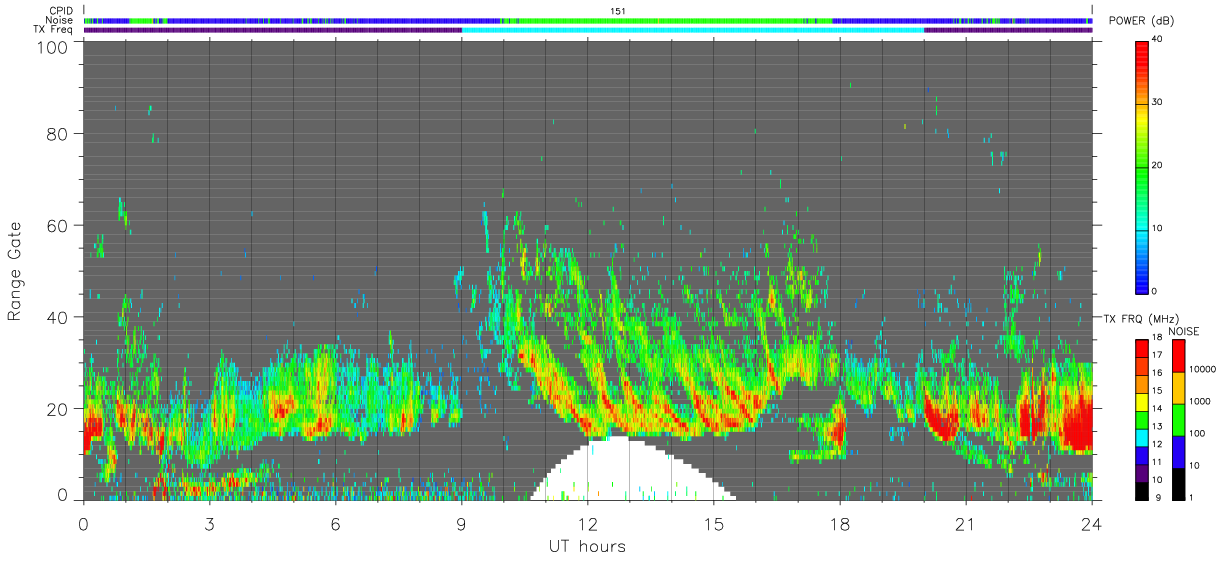The height and width of the screenshot is (567, 1228).
Task: Click the Range Gate axis label
Action: [x=15, y=272]
